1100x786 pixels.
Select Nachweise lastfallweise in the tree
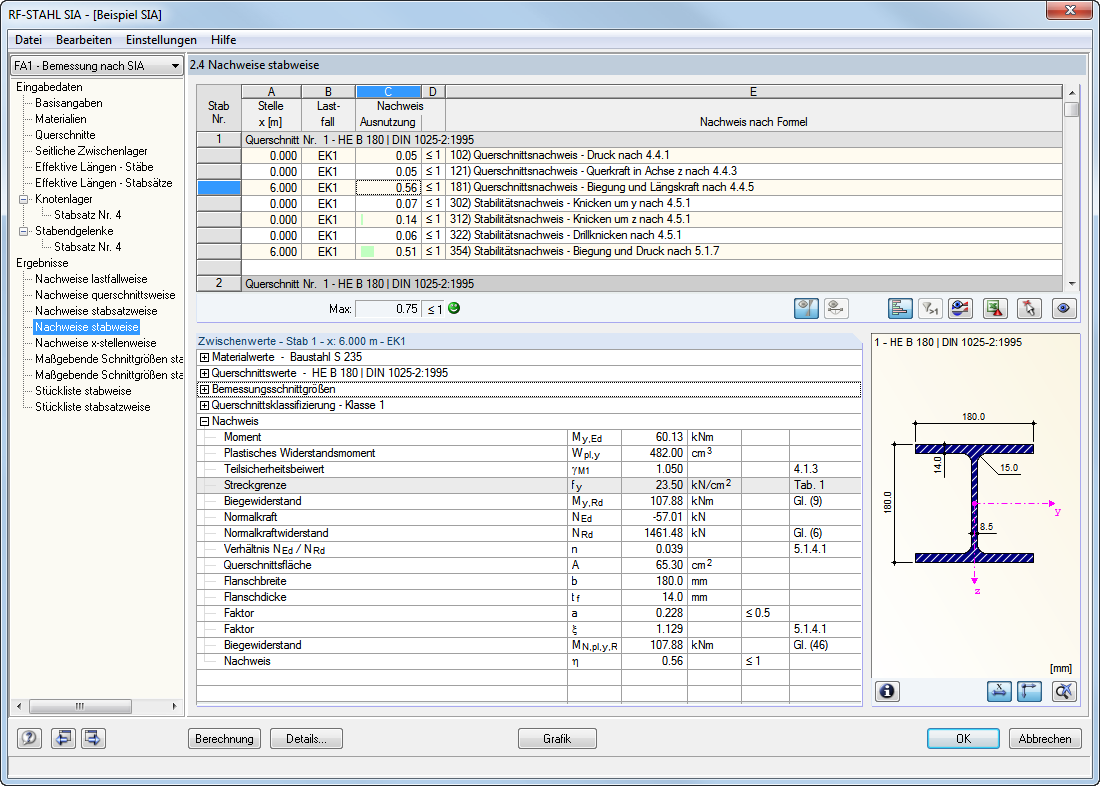coord(91,279)
